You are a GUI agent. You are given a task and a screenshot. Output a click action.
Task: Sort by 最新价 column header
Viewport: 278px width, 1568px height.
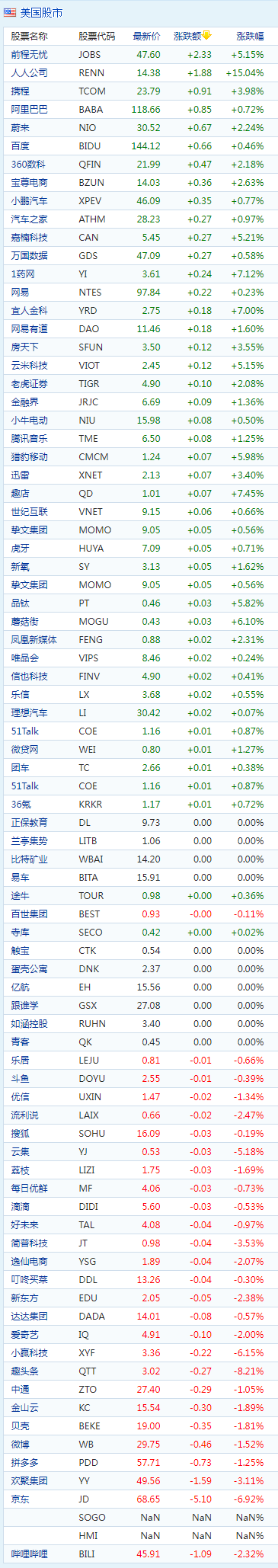pyautogui.click(x=146, y=36)
